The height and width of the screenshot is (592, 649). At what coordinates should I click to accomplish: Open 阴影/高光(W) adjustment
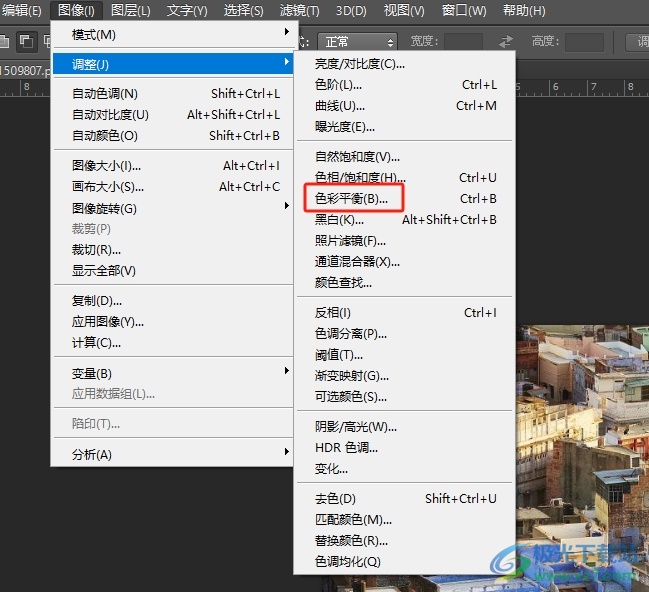405,426
